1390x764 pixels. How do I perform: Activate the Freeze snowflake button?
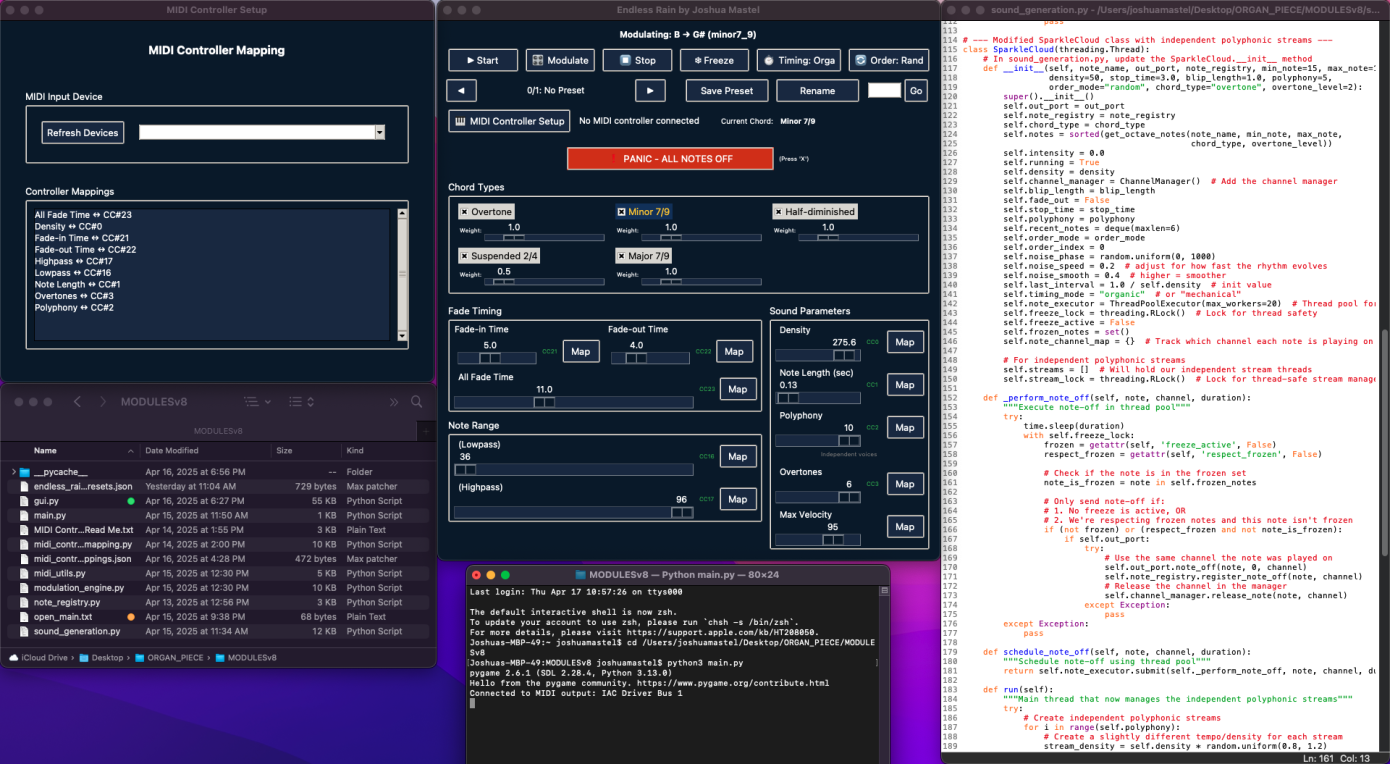coord(714,60)
